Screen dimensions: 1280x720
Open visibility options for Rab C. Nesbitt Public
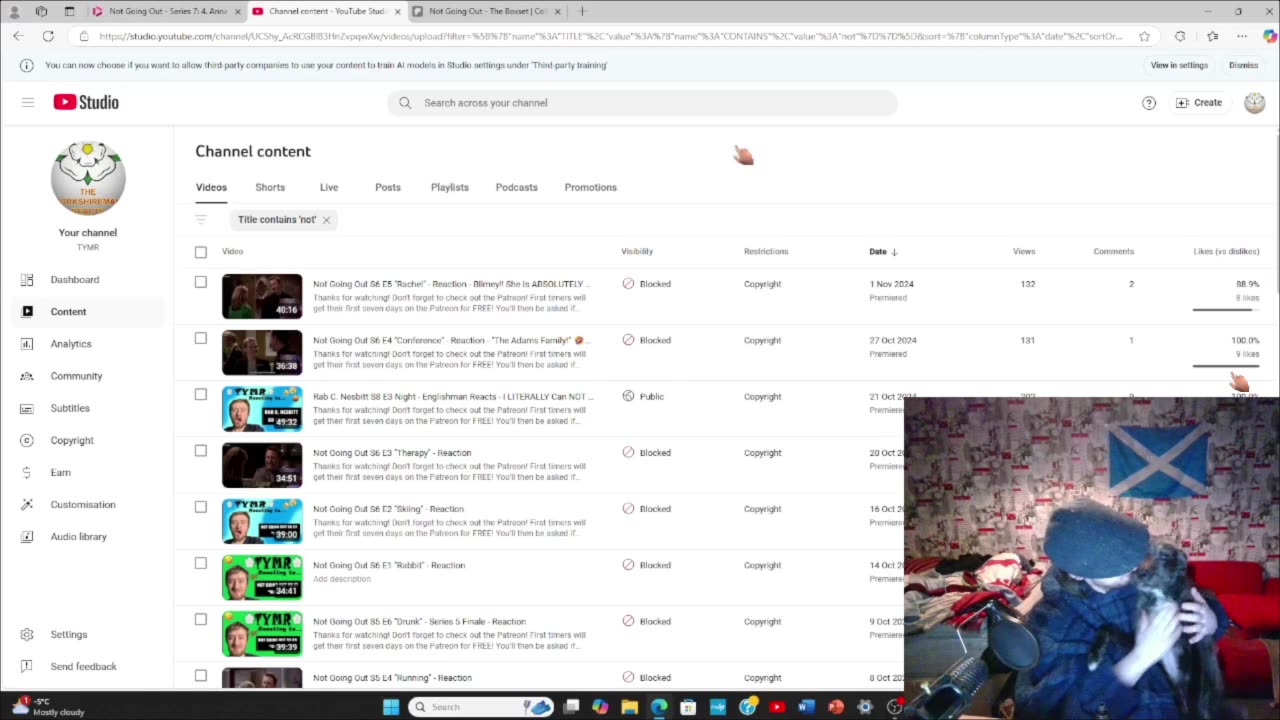pos(643,396)
